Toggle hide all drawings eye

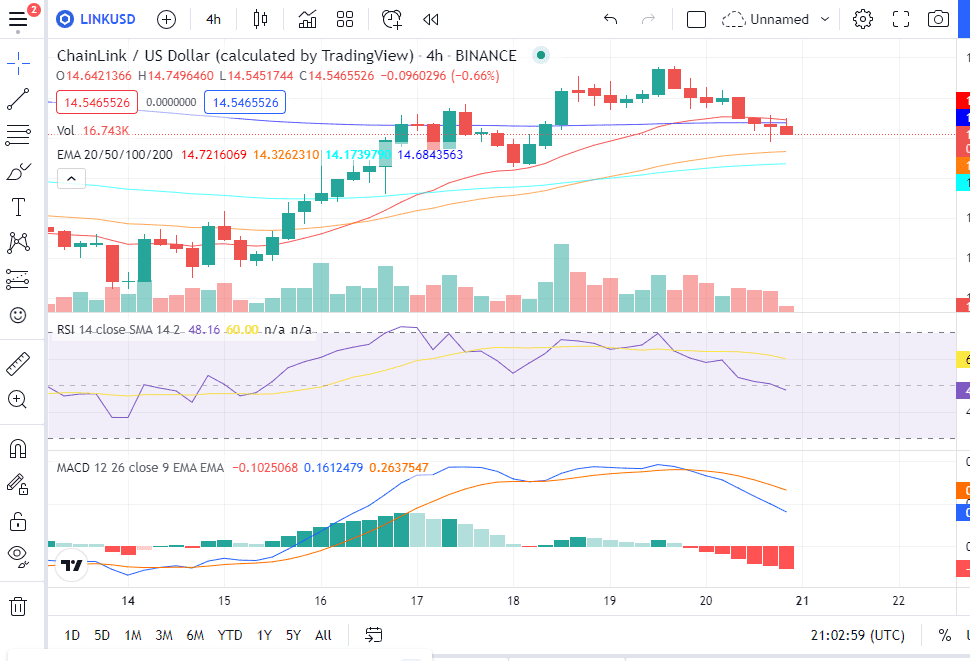point(18,557)
